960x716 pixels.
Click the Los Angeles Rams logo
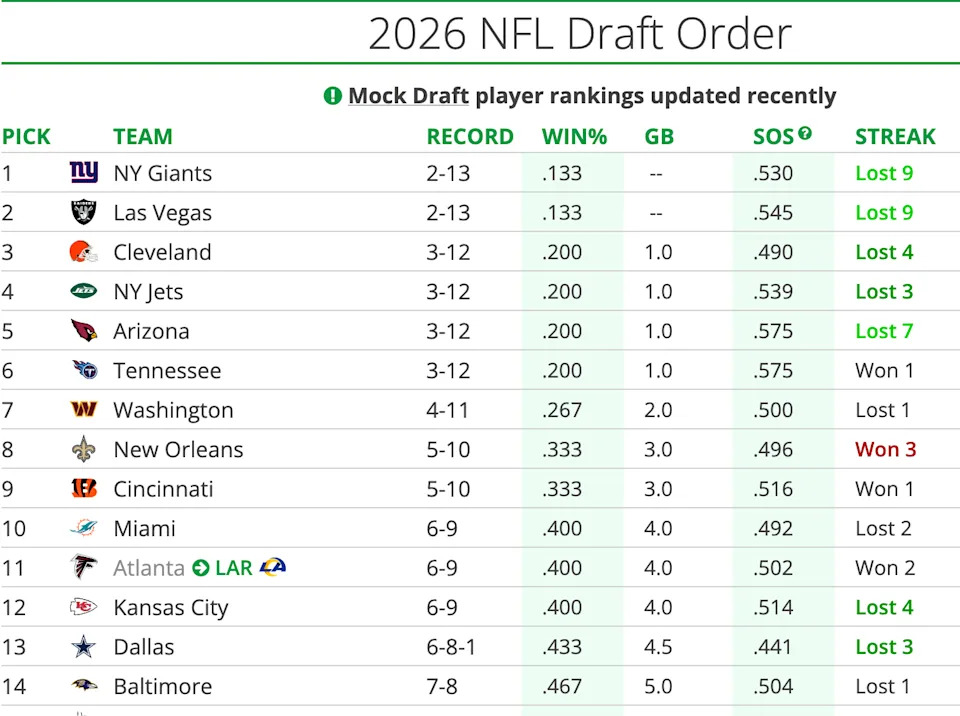click(272, 568)
